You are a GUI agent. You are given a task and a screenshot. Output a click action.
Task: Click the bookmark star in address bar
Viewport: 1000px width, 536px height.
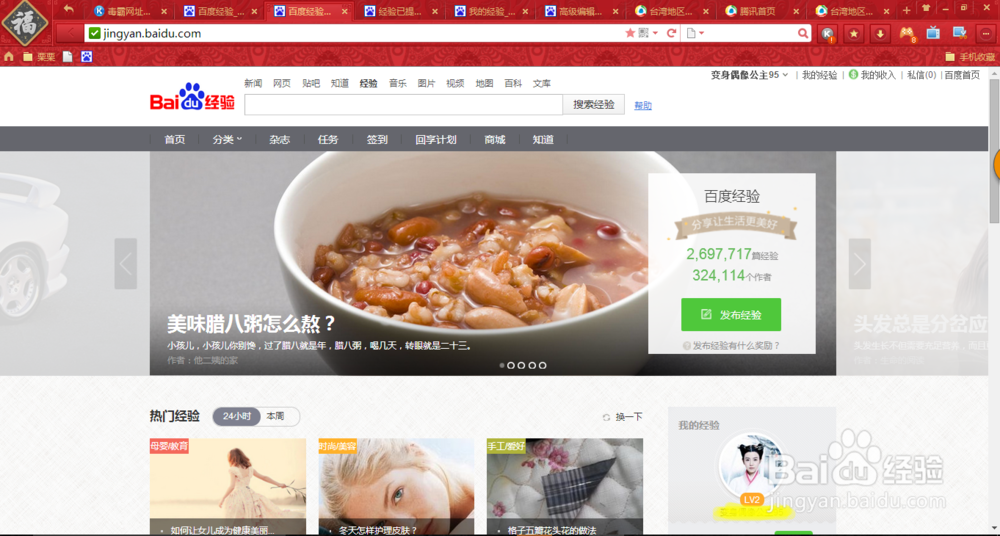click(x=630, y=33)
